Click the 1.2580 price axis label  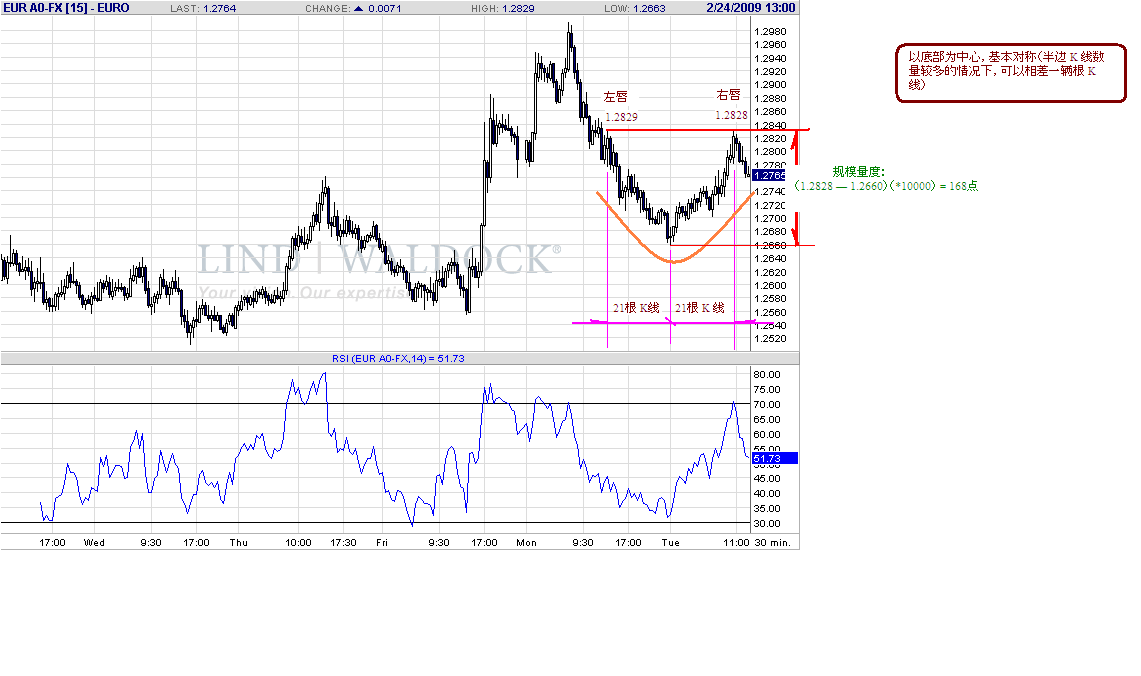point(770,299)
